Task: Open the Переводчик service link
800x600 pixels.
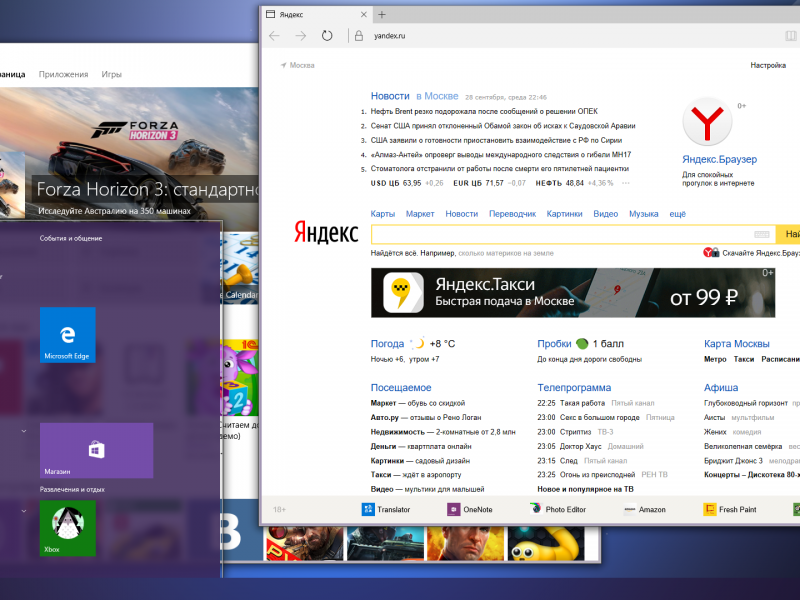Action: pos(512,214)
